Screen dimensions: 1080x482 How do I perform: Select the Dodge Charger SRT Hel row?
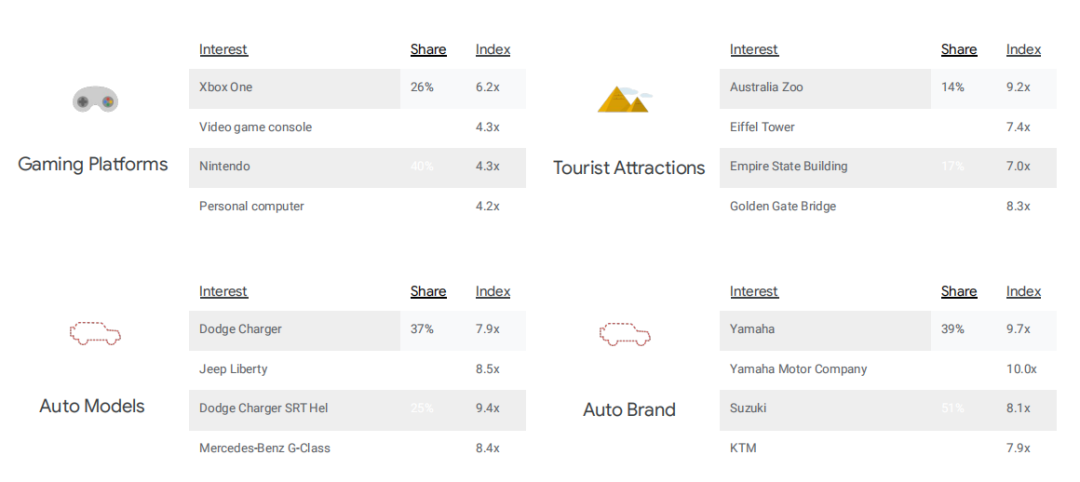click(x=357, y=409)
